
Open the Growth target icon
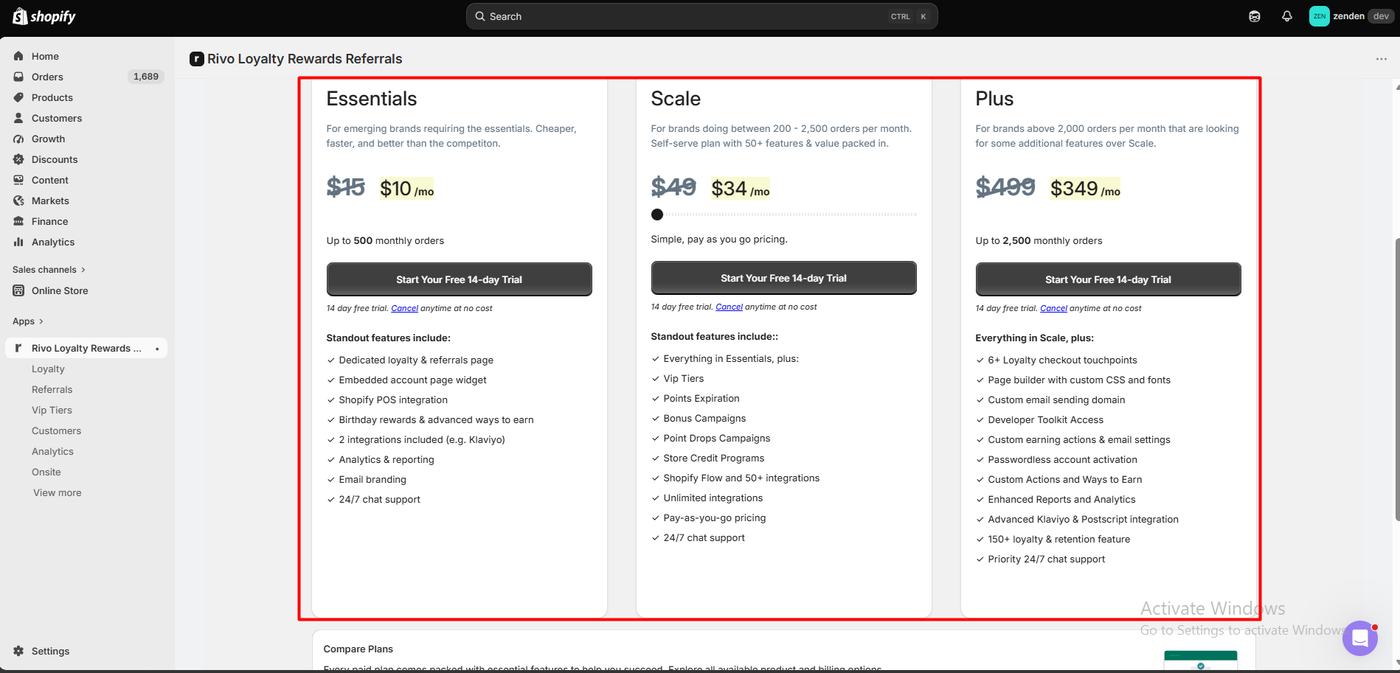coord(18,139)
